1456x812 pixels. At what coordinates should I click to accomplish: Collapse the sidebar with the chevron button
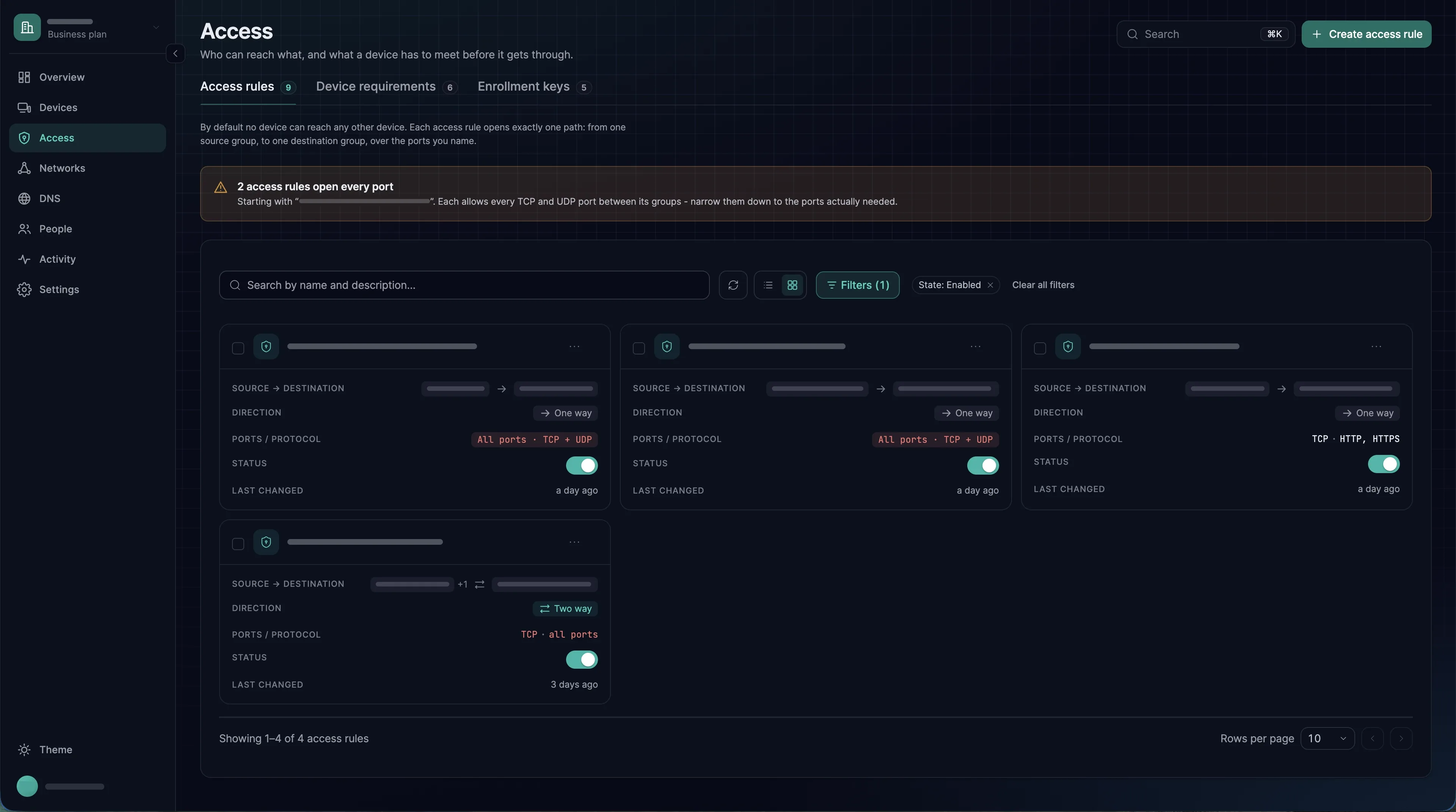point(175,53)
